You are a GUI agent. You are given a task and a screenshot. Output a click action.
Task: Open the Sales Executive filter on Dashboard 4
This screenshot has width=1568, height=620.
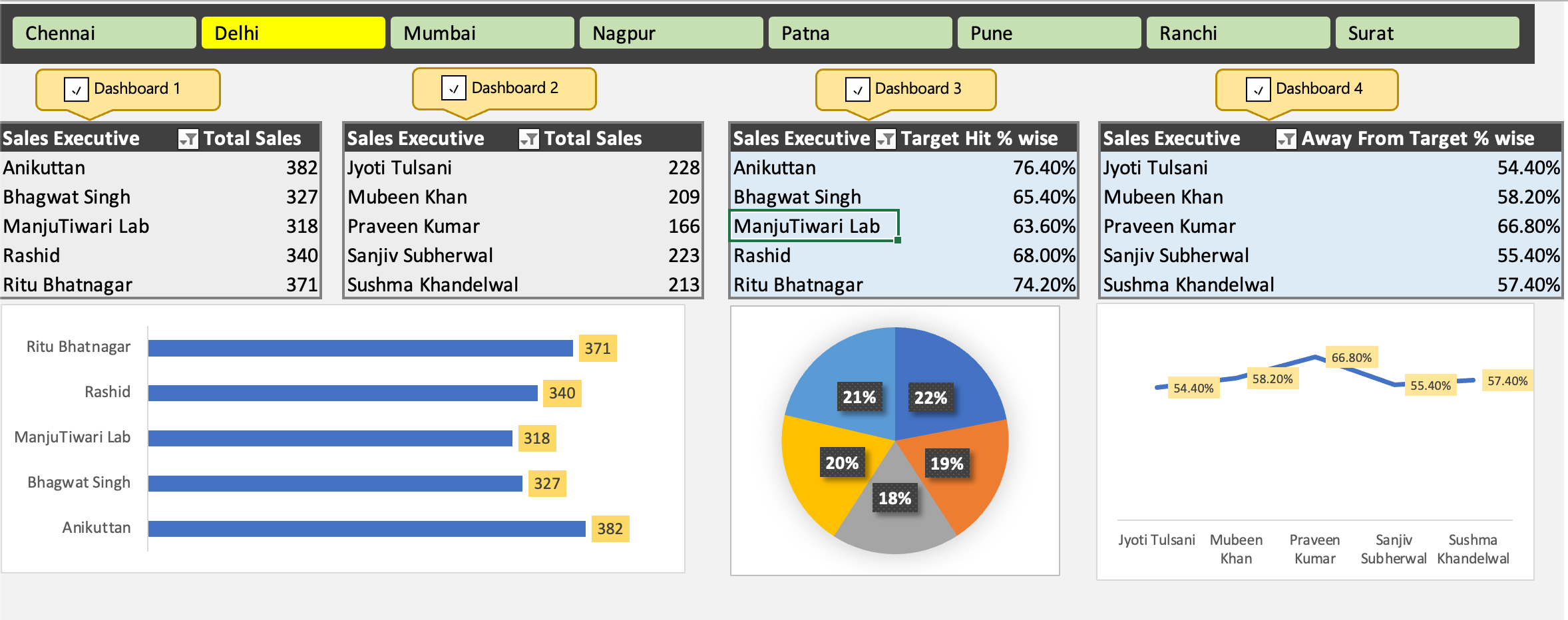point(1287,138)
